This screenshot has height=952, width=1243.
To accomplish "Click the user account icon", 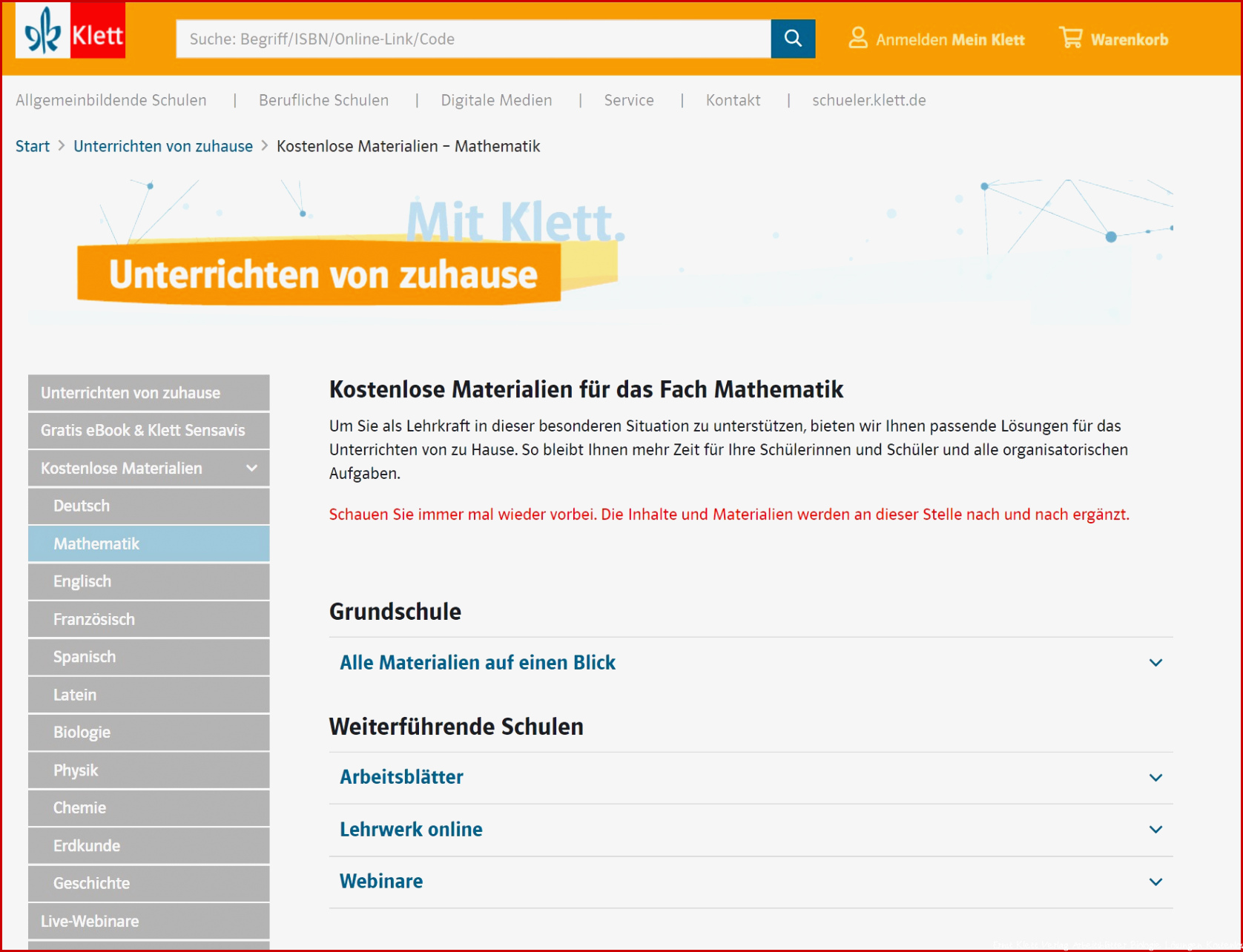I will click(857, 38).
